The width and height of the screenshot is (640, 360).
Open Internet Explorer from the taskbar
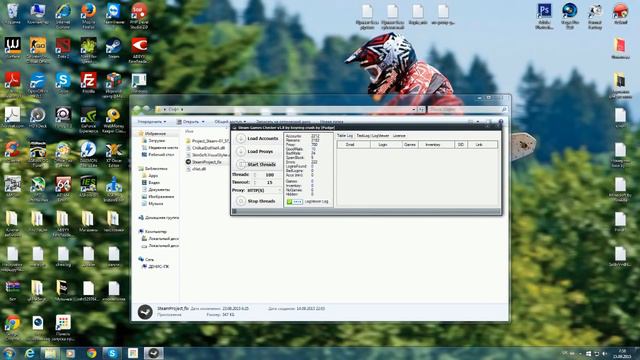click(x=29, y=353)
